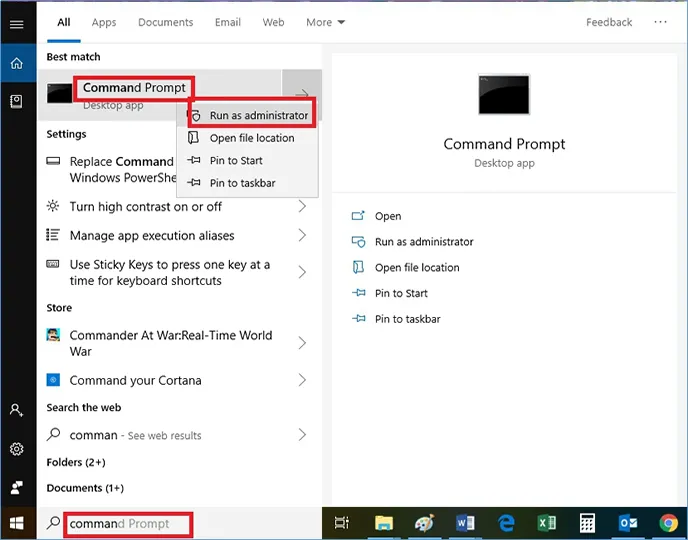Click Run as administrator in right preview pane
The image size is (688, 540).
412,242
